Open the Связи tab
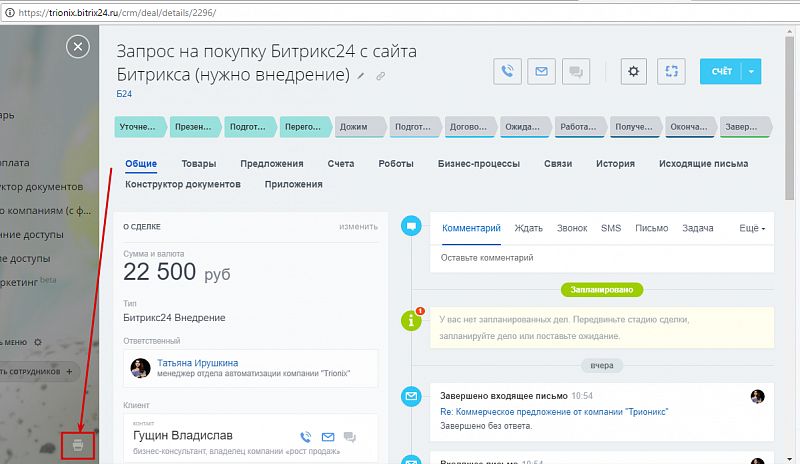 pos(558,164)
